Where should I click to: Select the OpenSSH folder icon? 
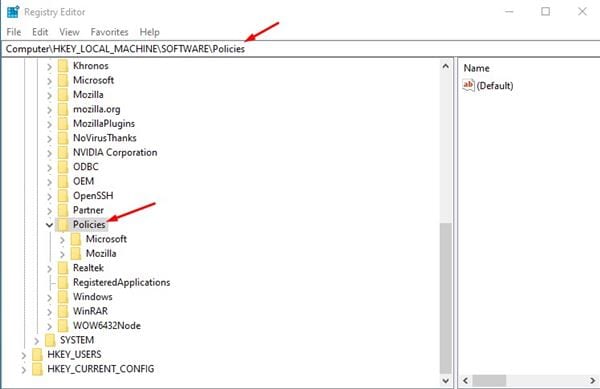63,196
